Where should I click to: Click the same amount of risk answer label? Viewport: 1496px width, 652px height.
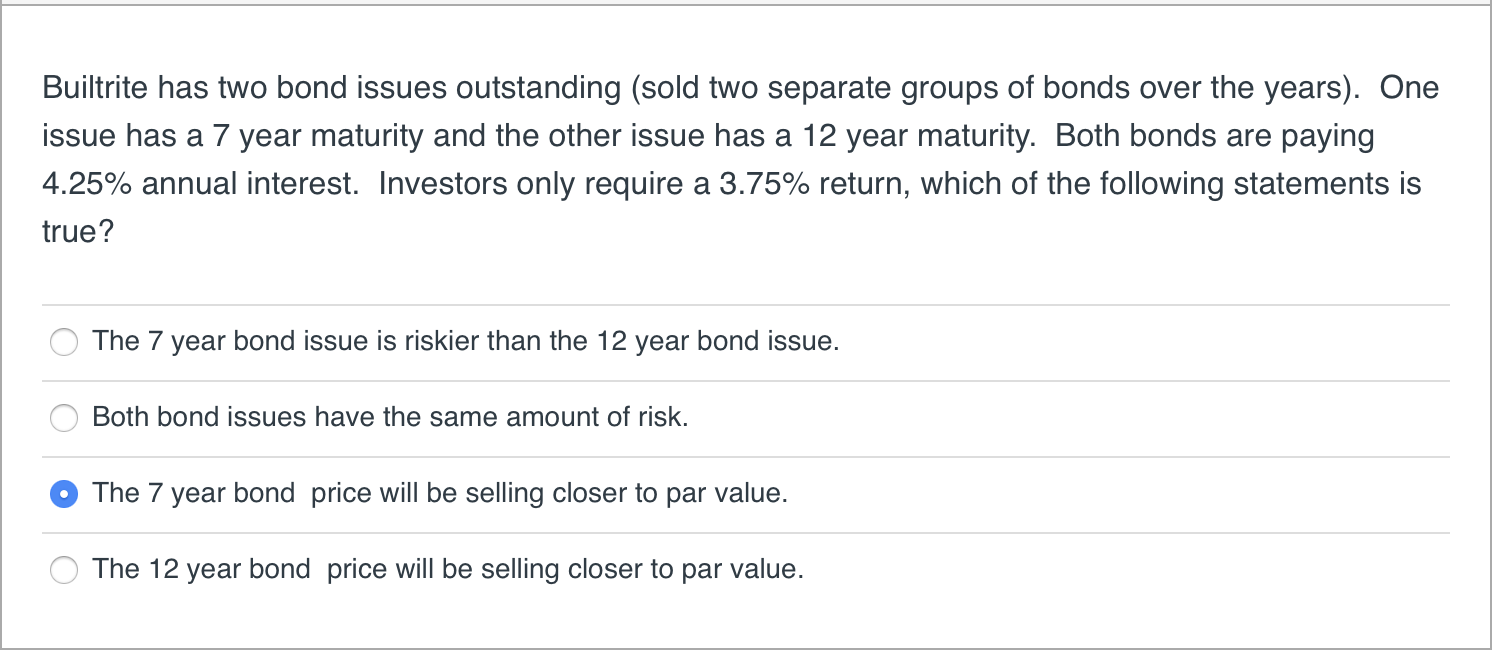pos(388,417)
